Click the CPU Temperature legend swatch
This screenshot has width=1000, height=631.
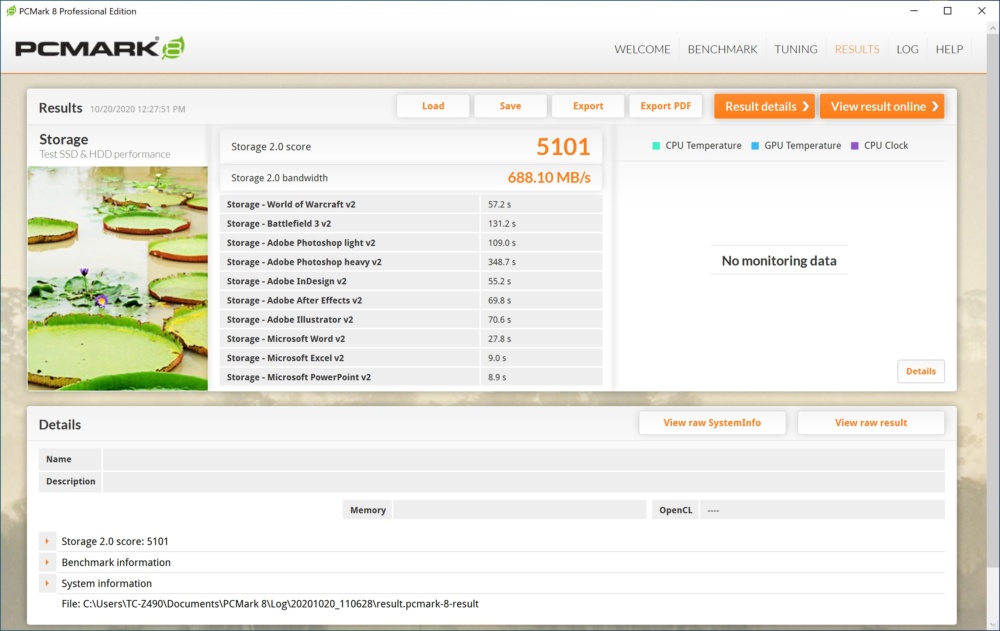tap(656, 145)
